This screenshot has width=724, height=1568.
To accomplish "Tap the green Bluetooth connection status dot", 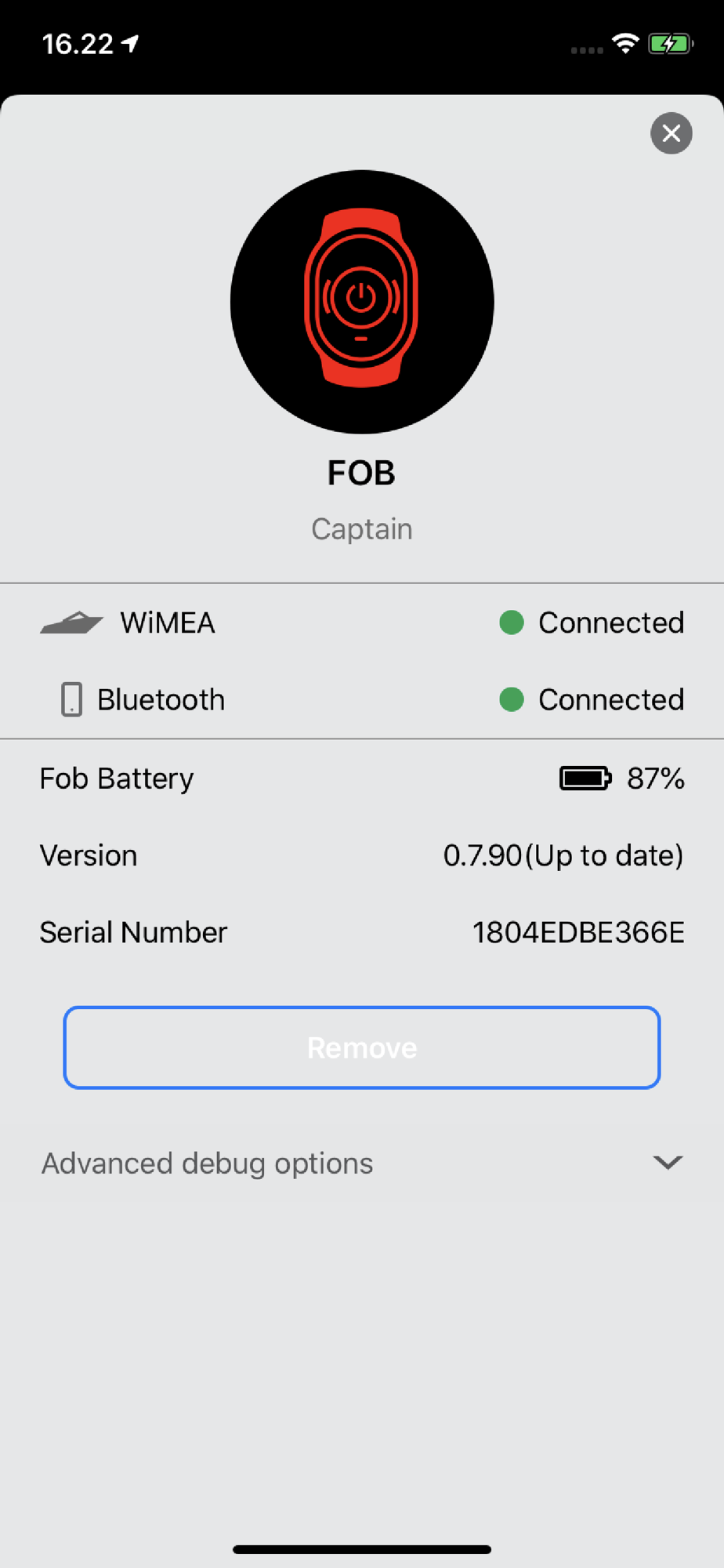I will coord(512,699).
